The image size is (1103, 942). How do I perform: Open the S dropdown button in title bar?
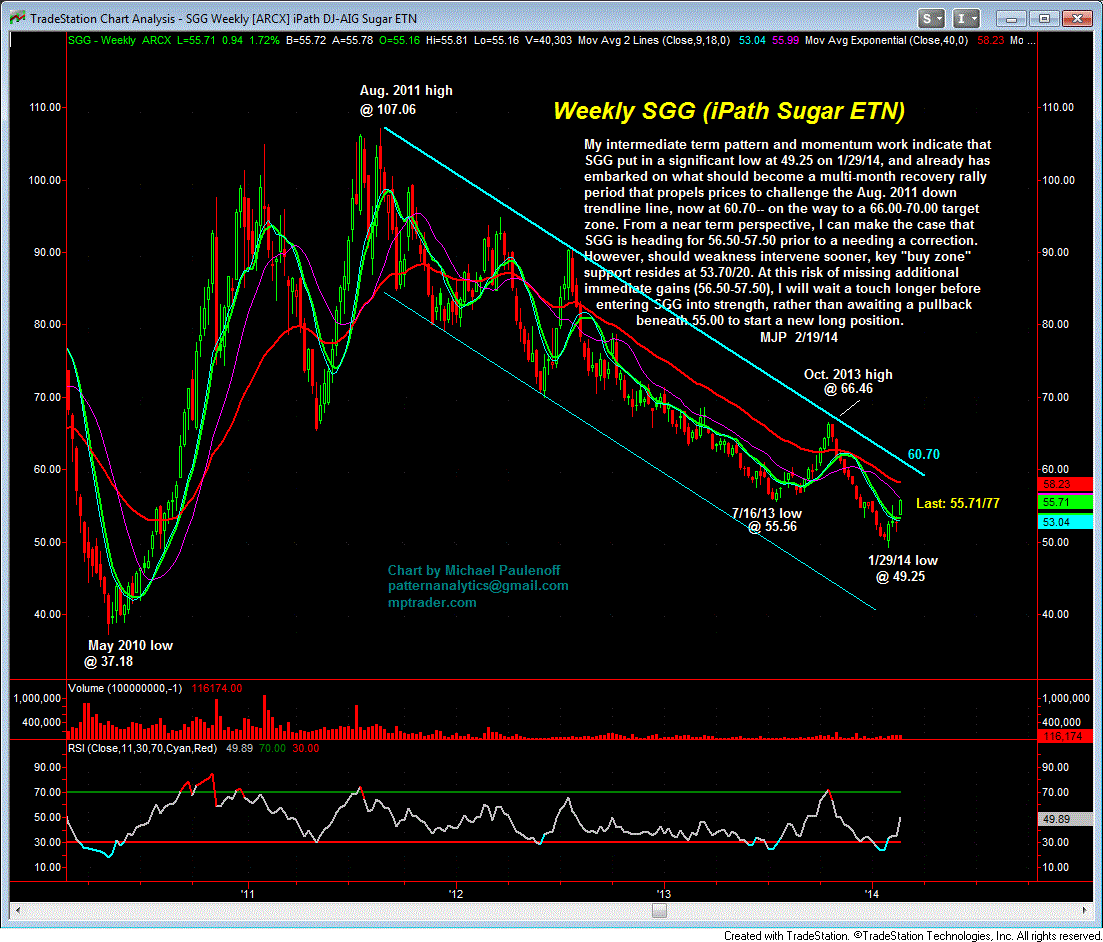coord(931,19)
